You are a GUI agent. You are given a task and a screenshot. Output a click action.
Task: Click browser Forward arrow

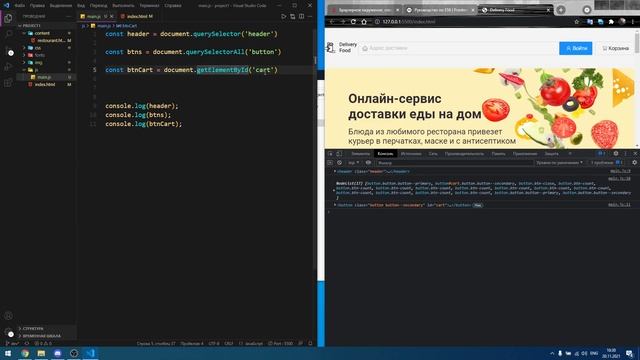343,22
